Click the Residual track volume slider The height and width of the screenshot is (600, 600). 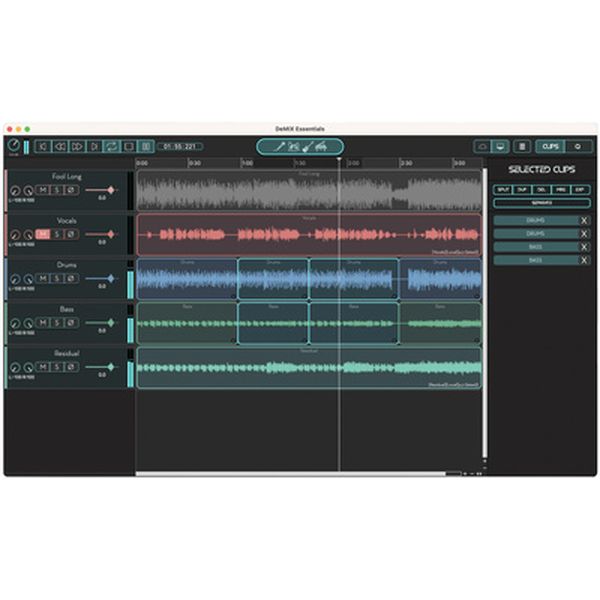pos(101,367)
